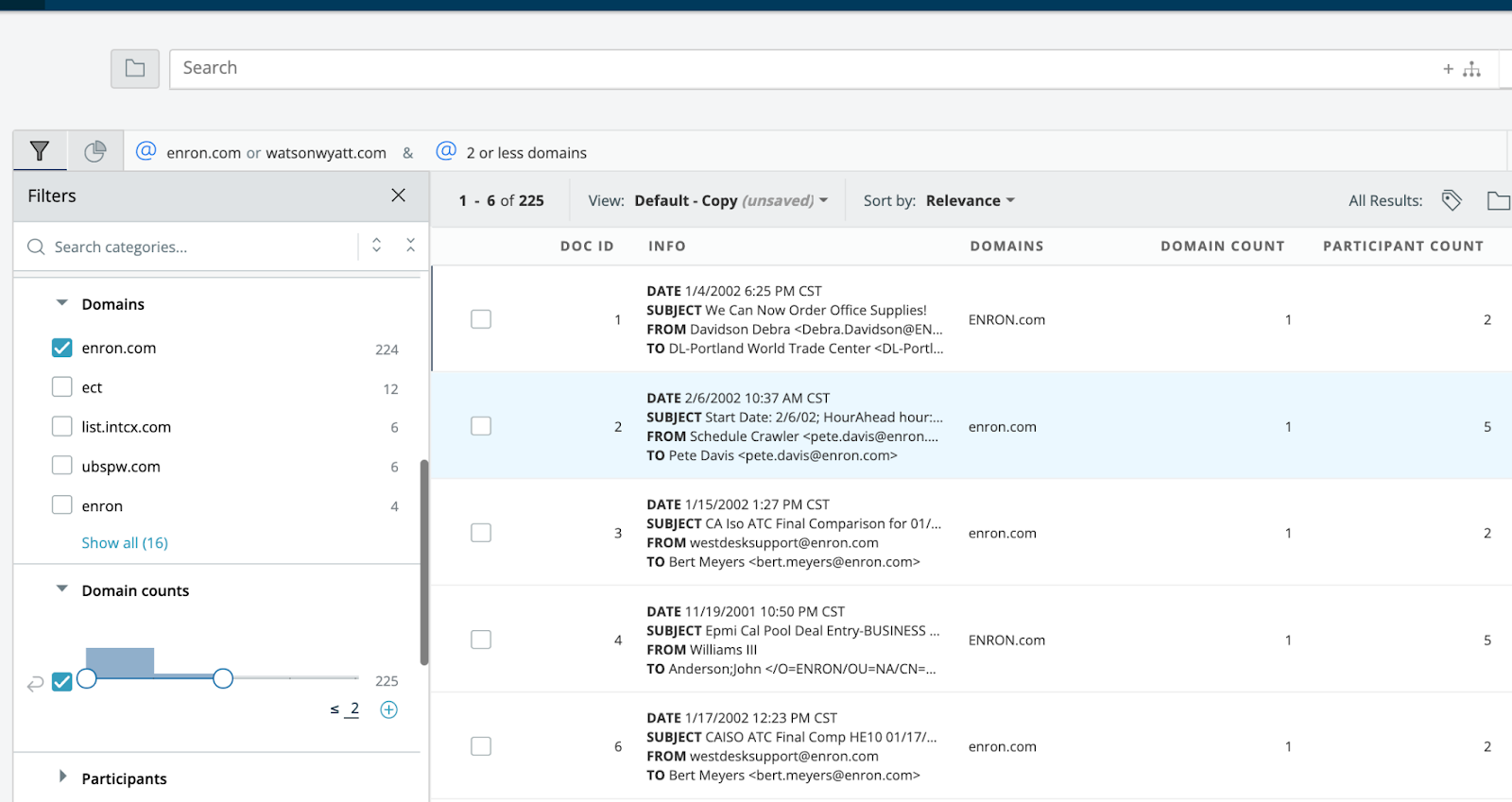Open the Sort by Relevance dropdown
This screenshot has width=1512, height=802.
pyautogui.click(x=970, y=200)
